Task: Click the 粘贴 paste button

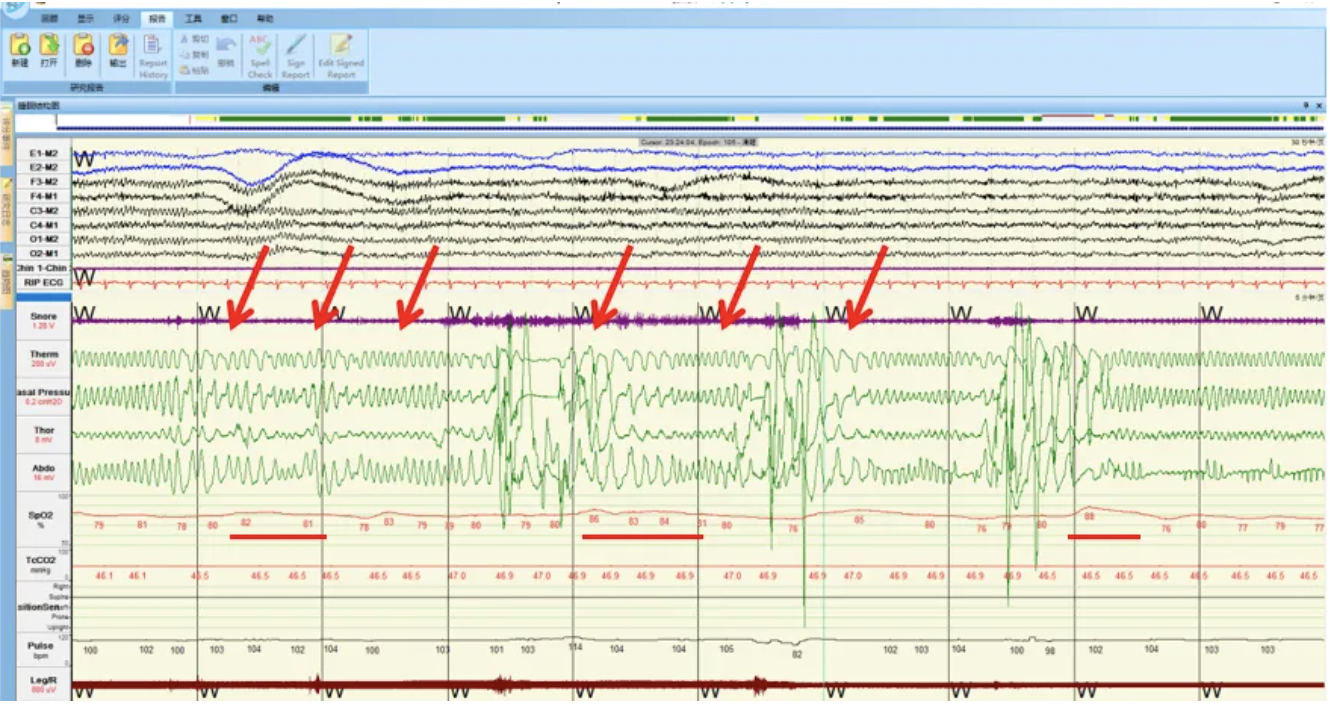Action: pos(195,70)
